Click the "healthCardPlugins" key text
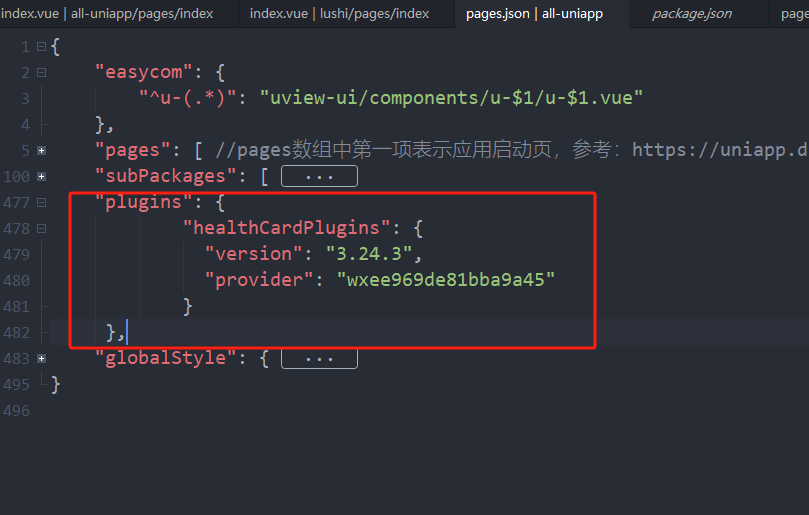809x515 pixels. coord(287,228)
